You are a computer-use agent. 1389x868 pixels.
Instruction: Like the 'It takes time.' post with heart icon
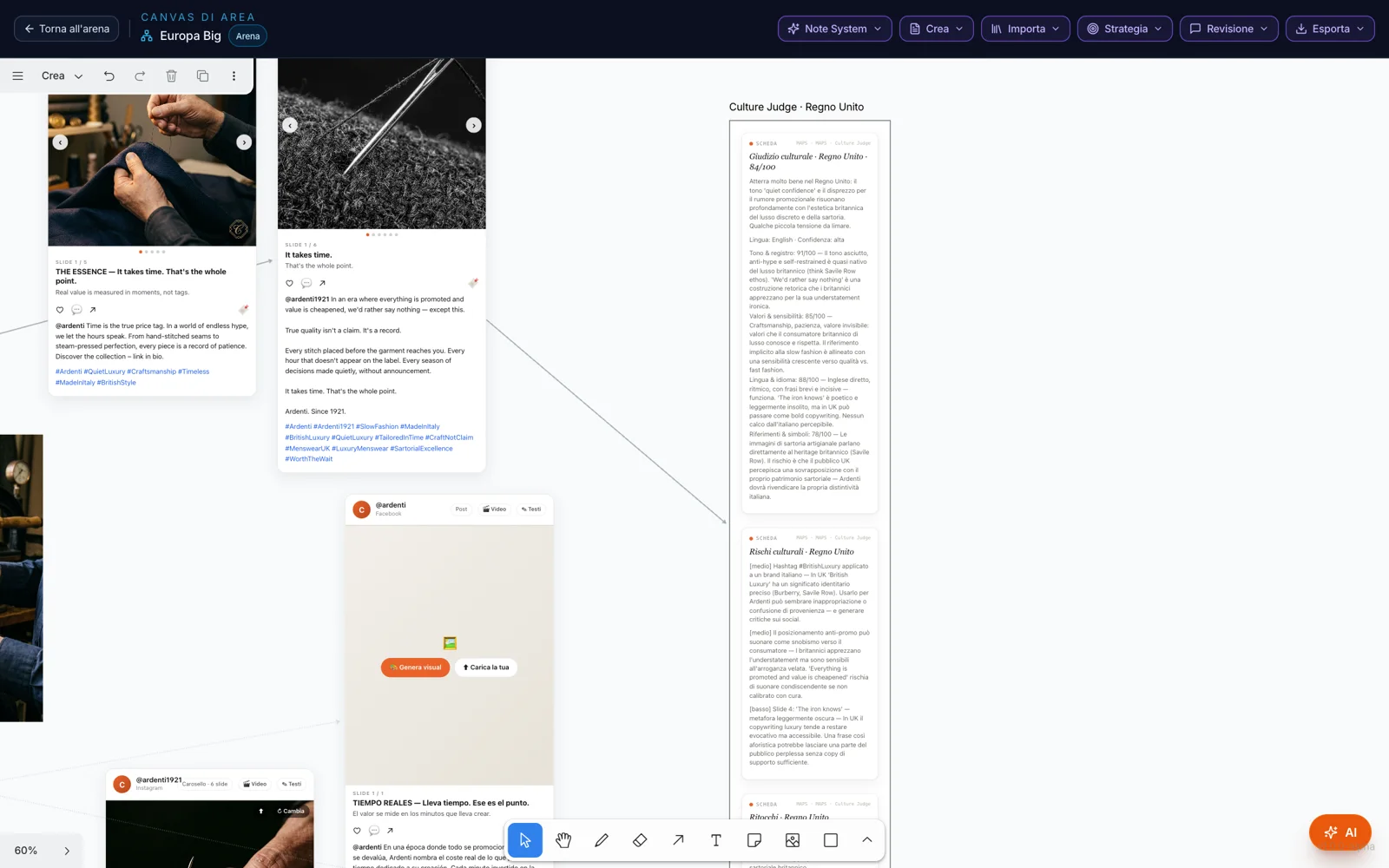click(290, 283)
